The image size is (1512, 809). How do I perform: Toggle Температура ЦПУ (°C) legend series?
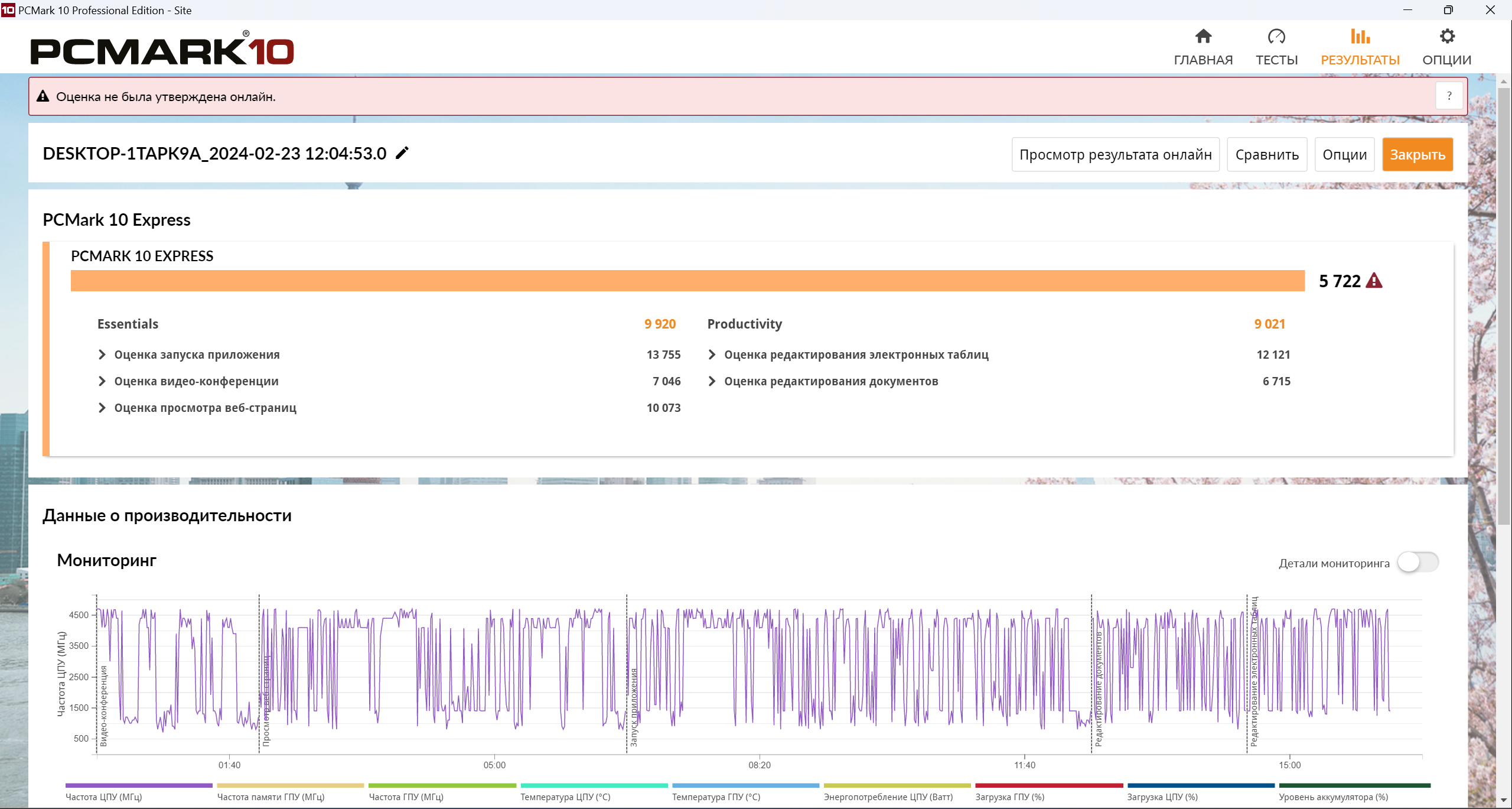point(594,792)
